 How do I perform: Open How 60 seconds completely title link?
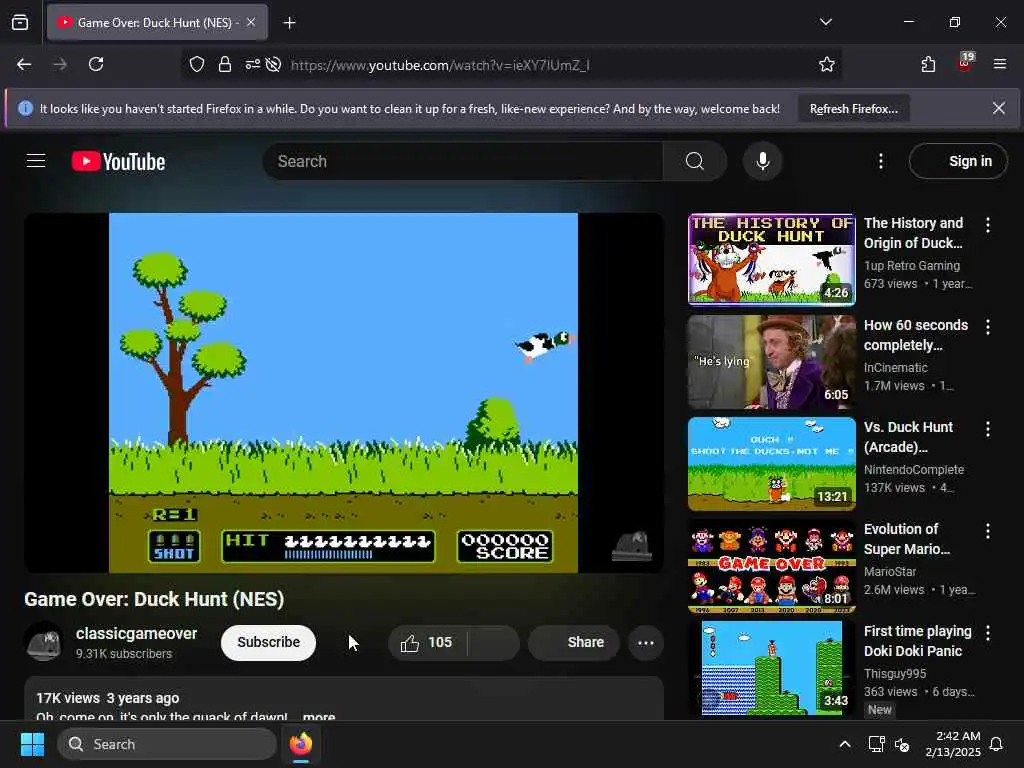[916, 335]
